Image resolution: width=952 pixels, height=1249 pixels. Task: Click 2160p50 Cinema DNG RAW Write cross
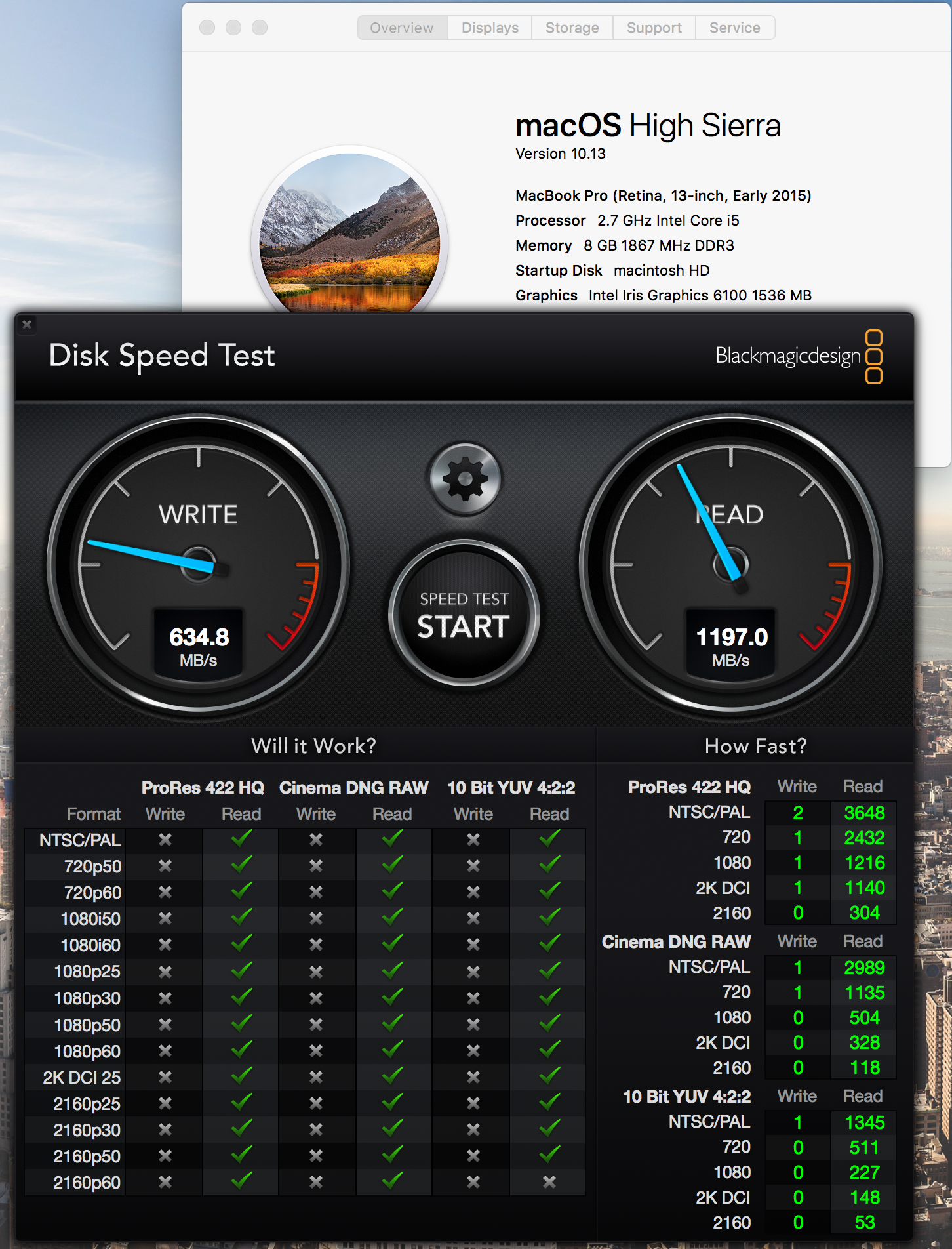pyautogui.click(x=316, y=1156)
